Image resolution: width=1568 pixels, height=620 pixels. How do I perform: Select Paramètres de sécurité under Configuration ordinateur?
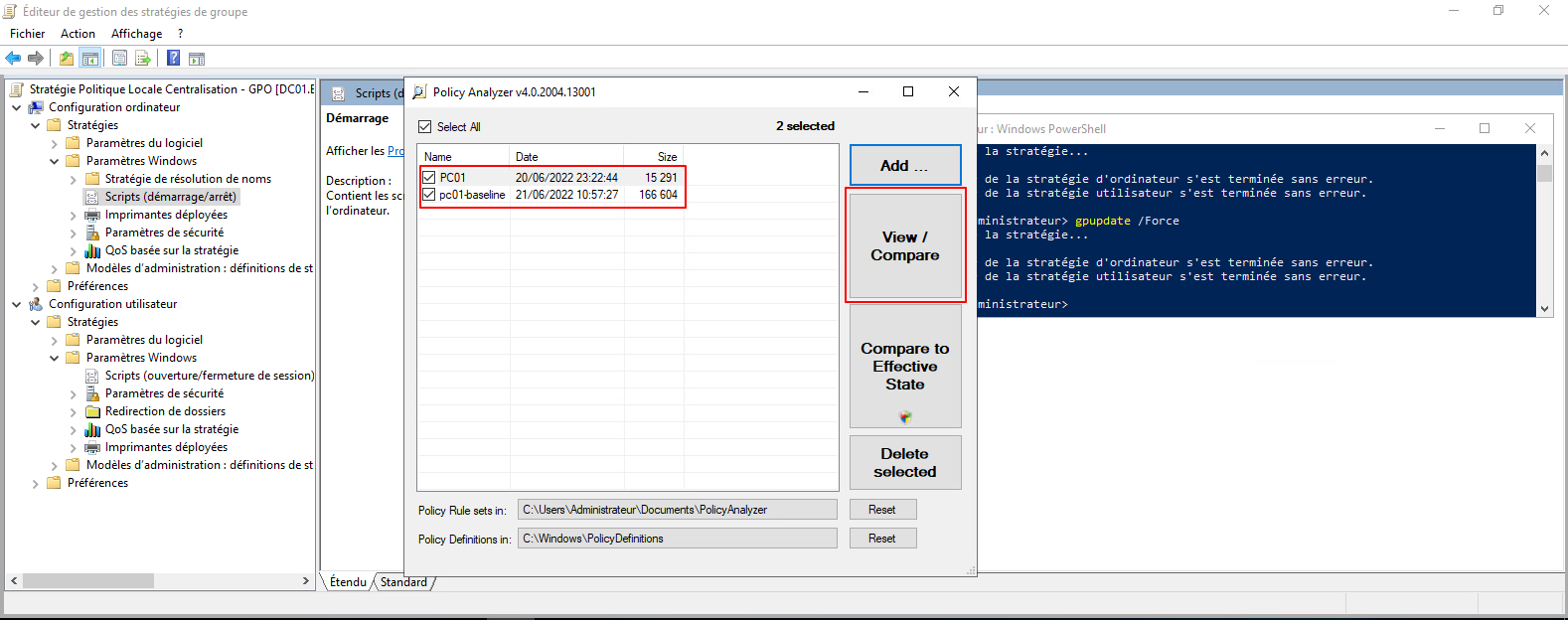[x=164, y=232]
